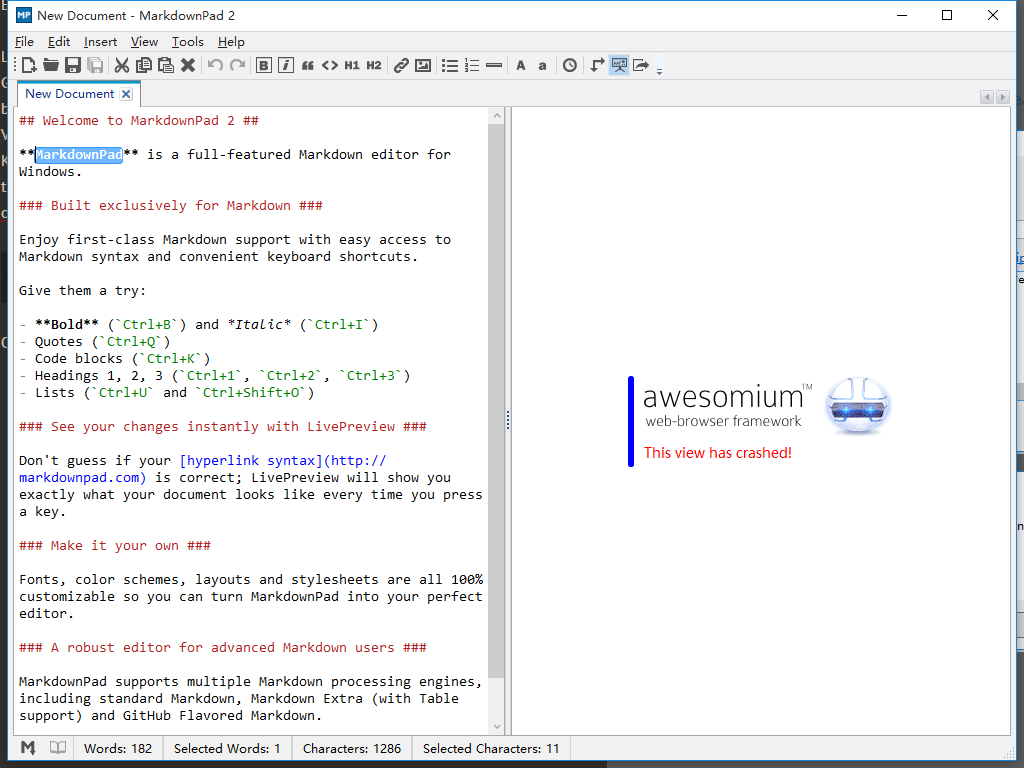Click the MarkdownPad MP title bar icon

(x=24, y=15)
